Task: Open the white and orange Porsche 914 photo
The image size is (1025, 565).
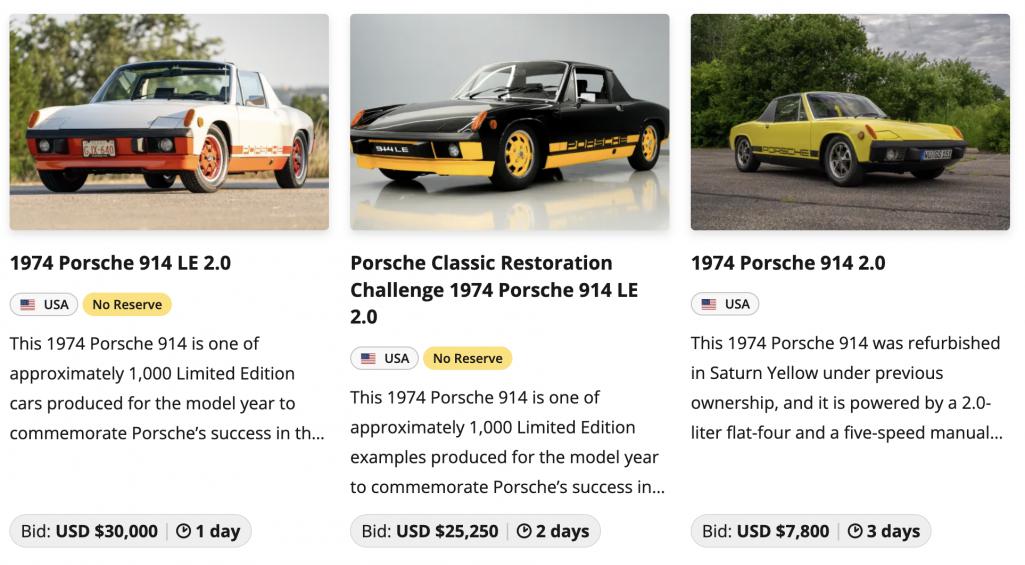Action: [169, 122]
